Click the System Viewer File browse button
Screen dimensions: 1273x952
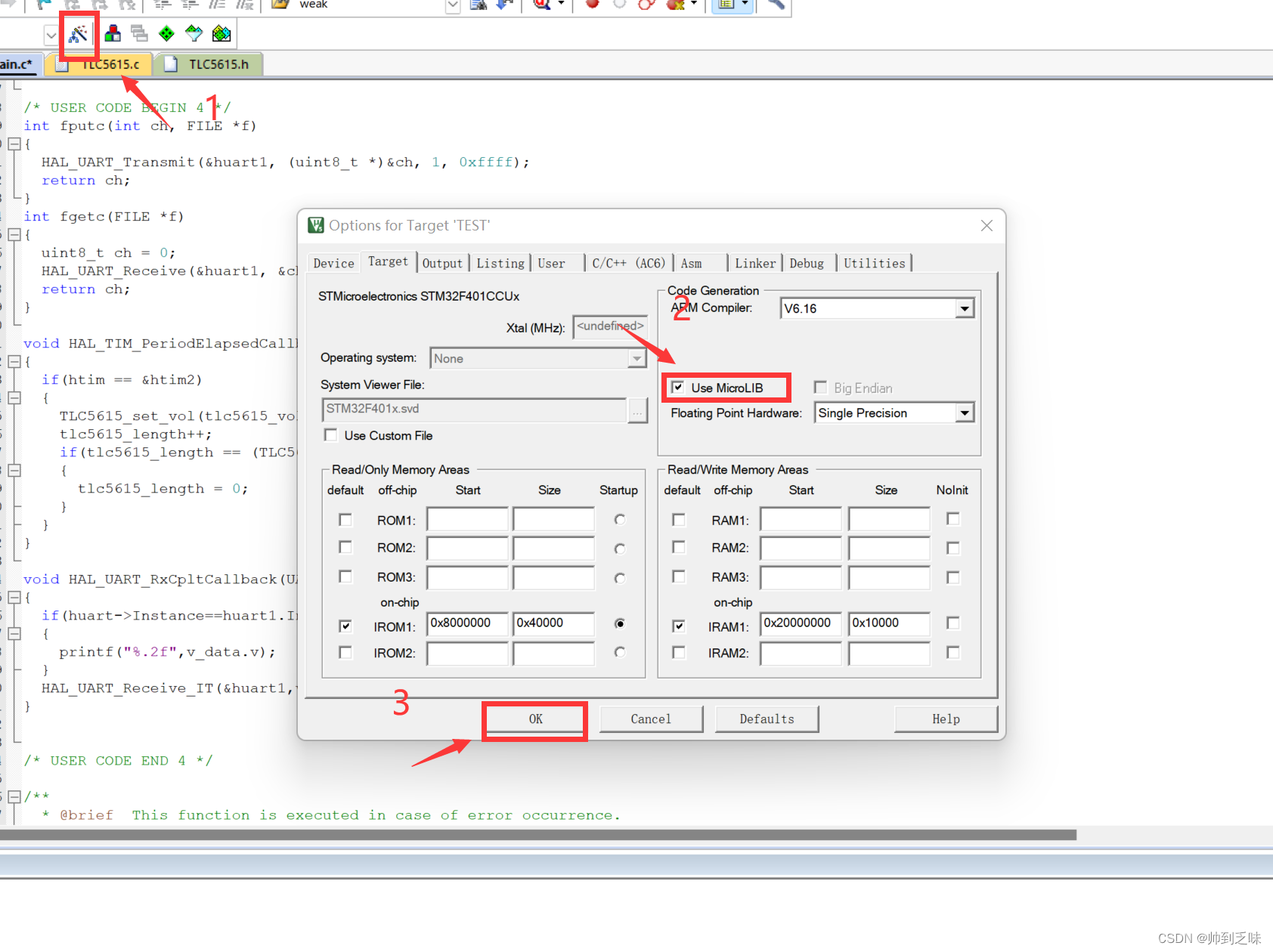[639, 410]
